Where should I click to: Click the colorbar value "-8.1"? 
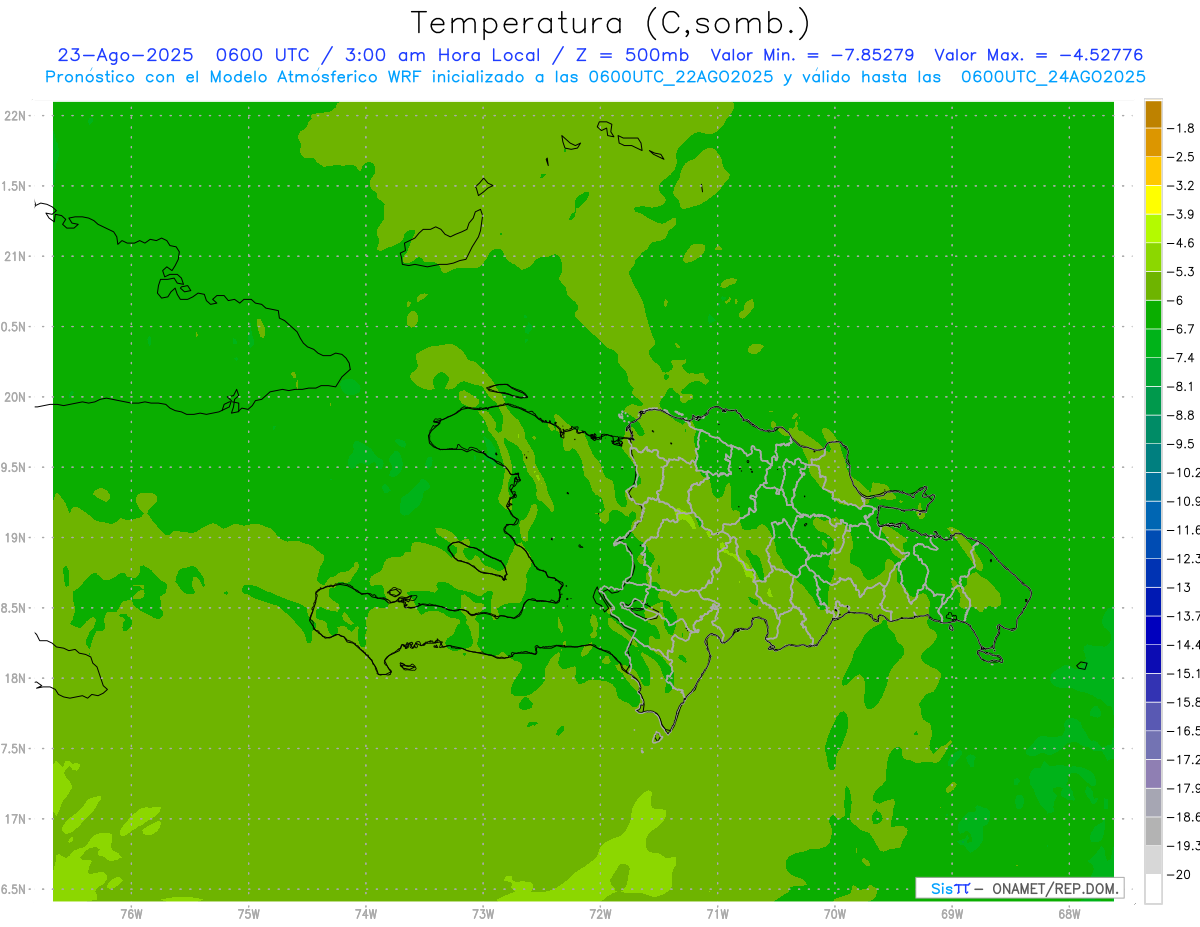click(1183, 386)
